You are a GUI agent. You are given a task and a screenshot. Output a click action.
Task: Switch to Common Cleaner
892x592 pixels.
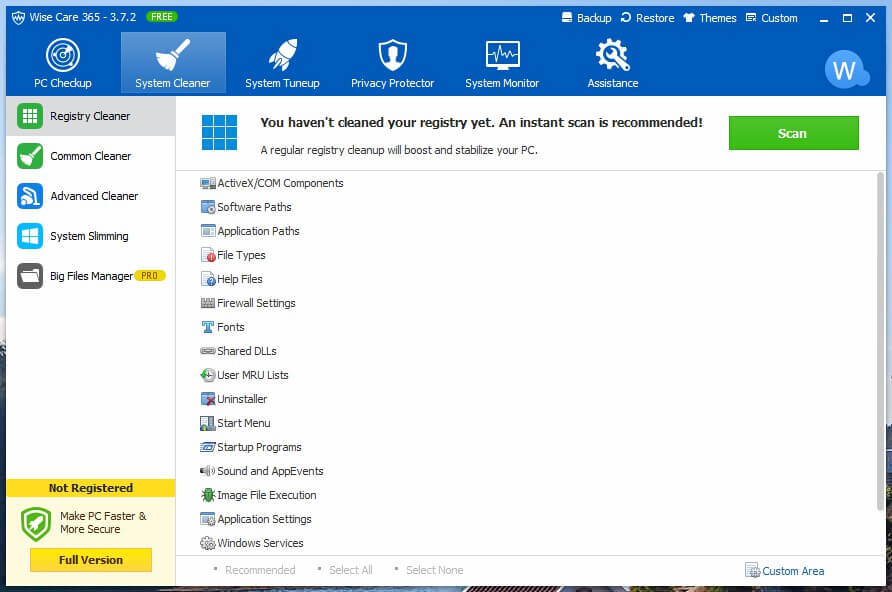coord(90,156)
